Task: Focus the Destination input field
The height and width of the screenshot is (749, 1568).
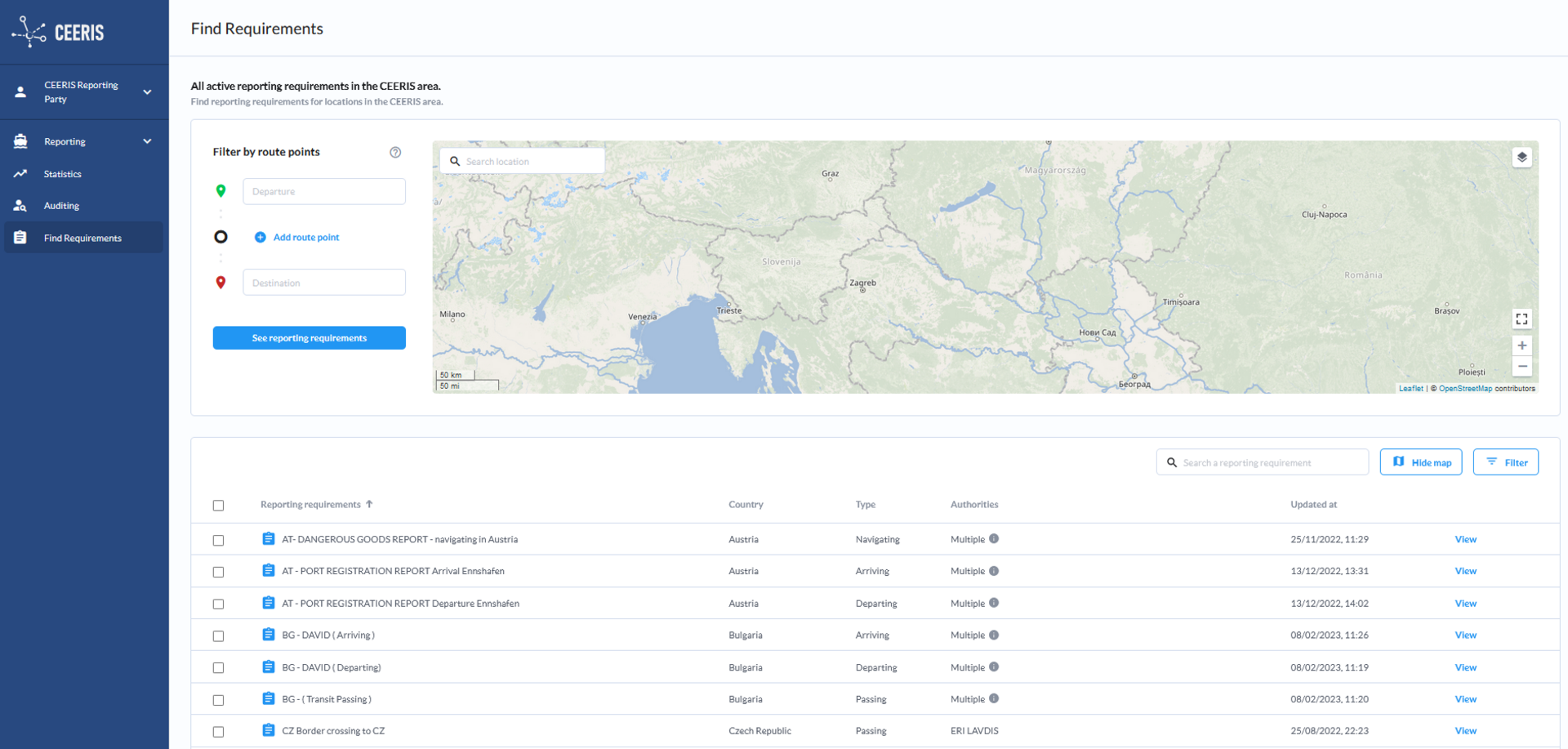Action: 324,283
